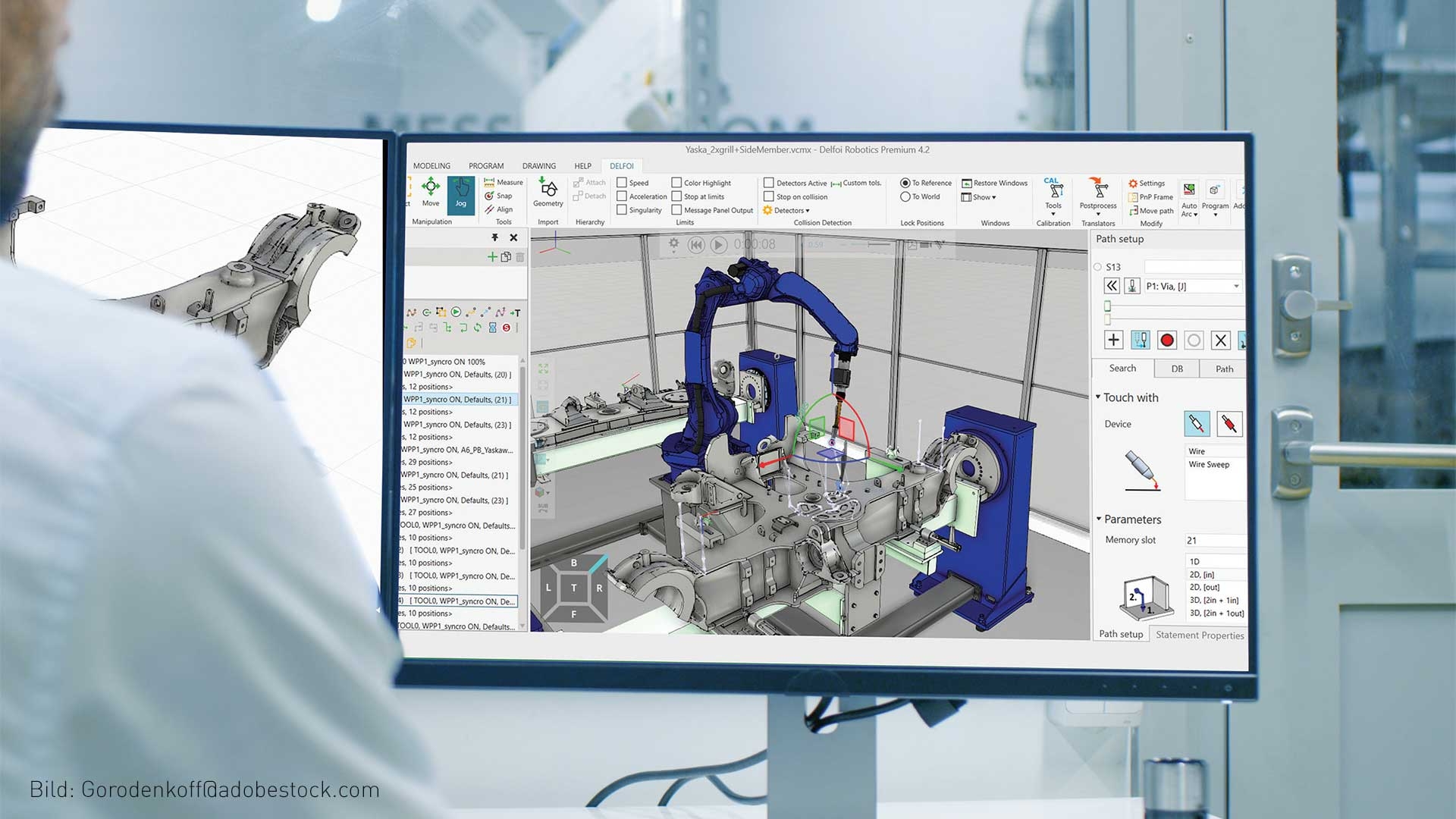Collapse the Touch with section
This screenshot has width=1456, height=819.
point(1098,397)
